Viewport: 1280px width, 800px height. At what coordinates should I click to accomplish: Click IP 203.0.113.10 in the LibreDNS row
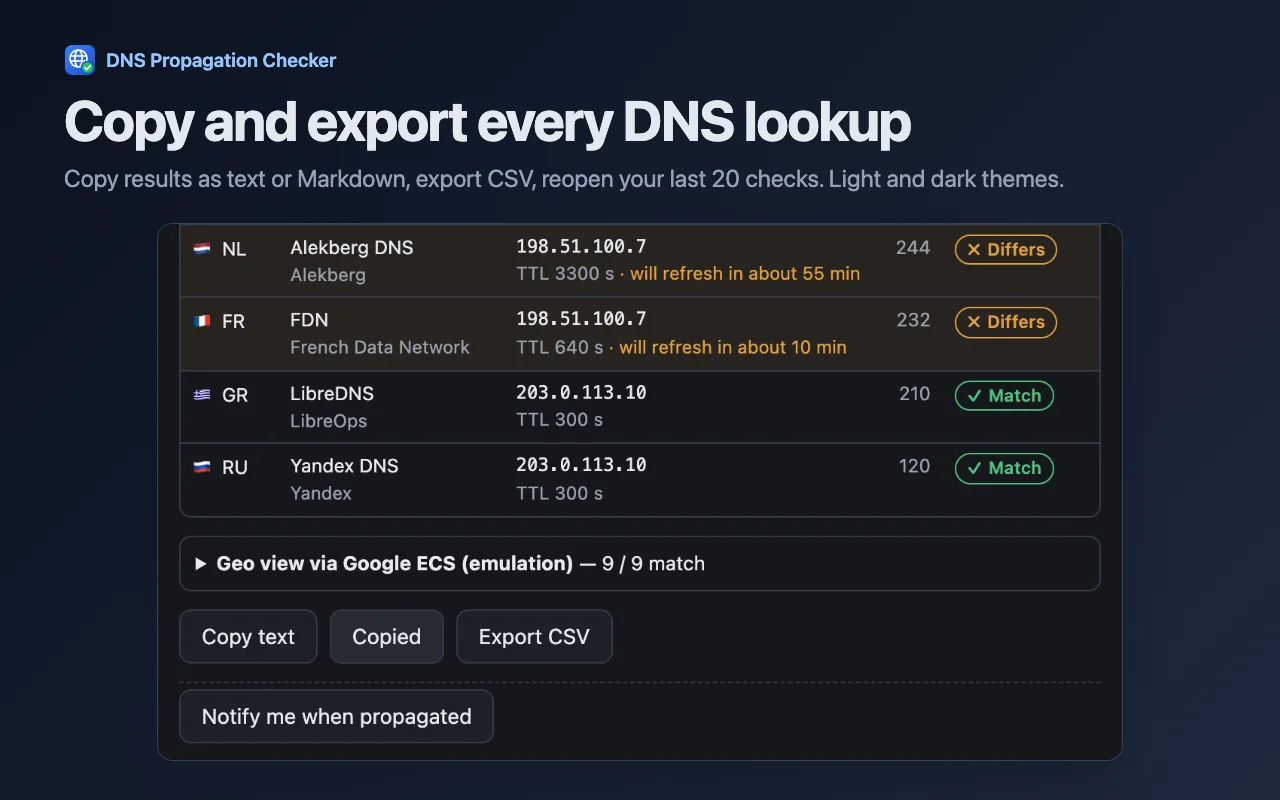pyautogui.click(x=581, y=393)
